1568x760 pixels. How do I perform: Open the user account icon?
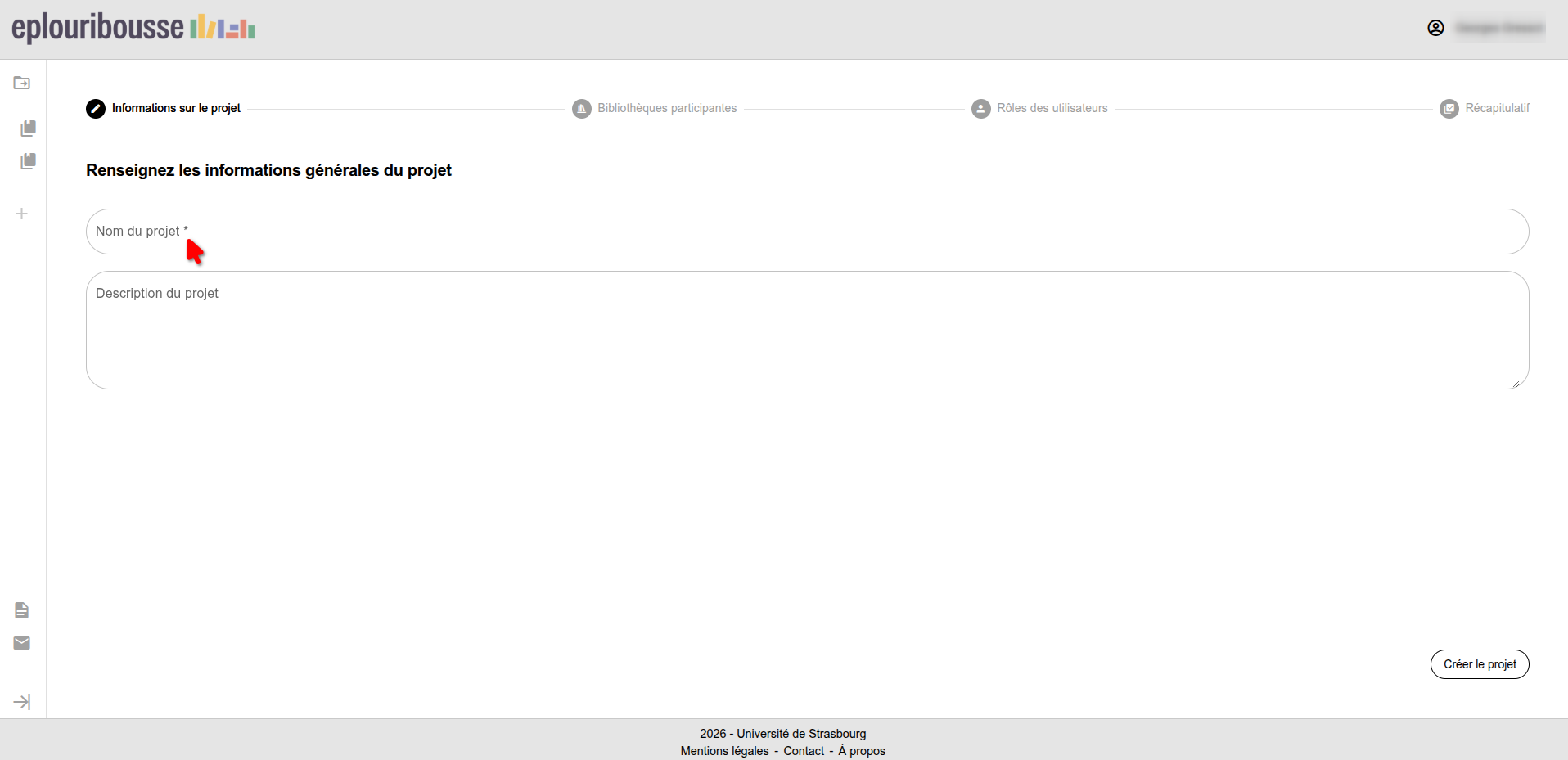click(x=1435, y=28)
